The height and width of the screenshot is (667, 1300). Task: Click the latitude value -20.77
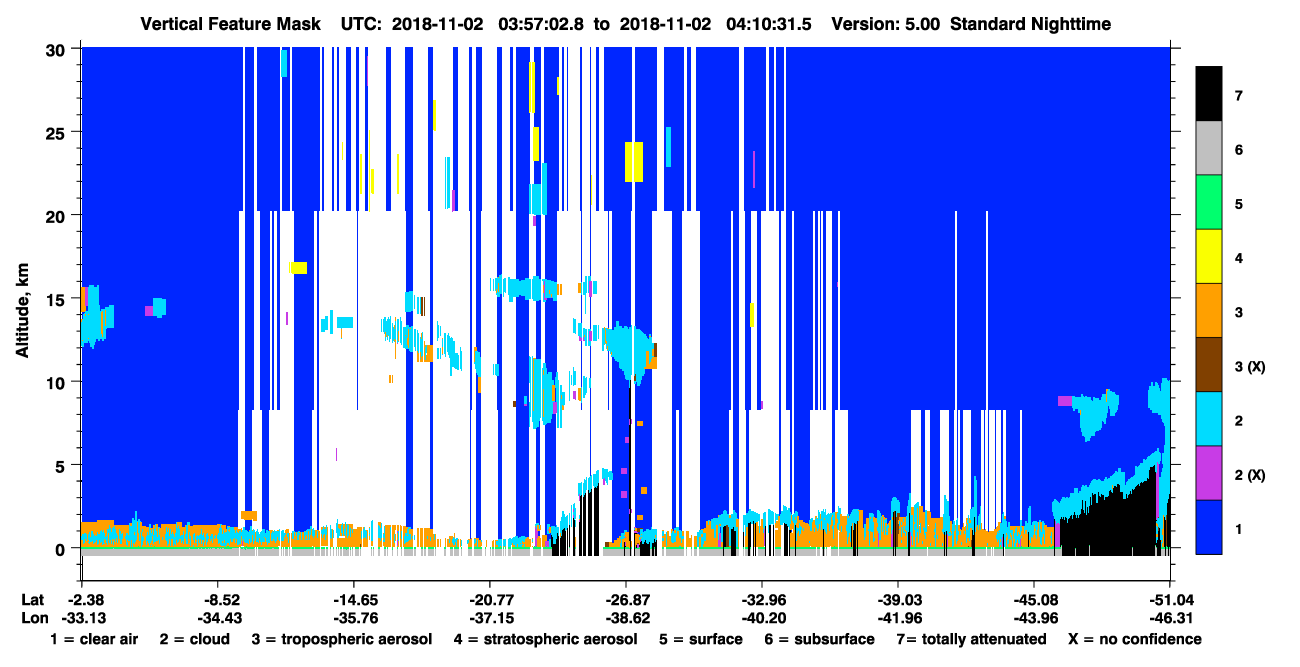point(489,600)
